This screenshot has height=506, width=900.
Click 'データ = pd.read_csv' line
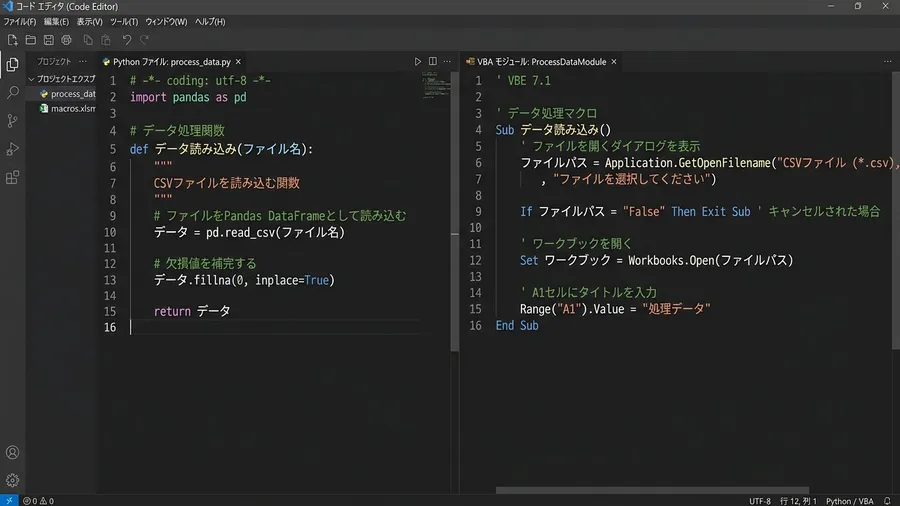(249, 232)
